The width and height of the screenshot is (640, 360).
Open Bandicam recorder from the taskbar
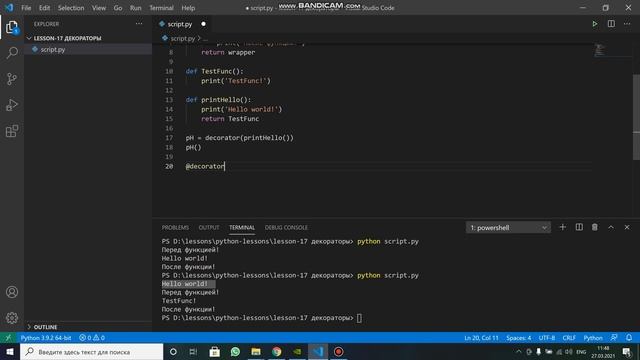(338, 351)
